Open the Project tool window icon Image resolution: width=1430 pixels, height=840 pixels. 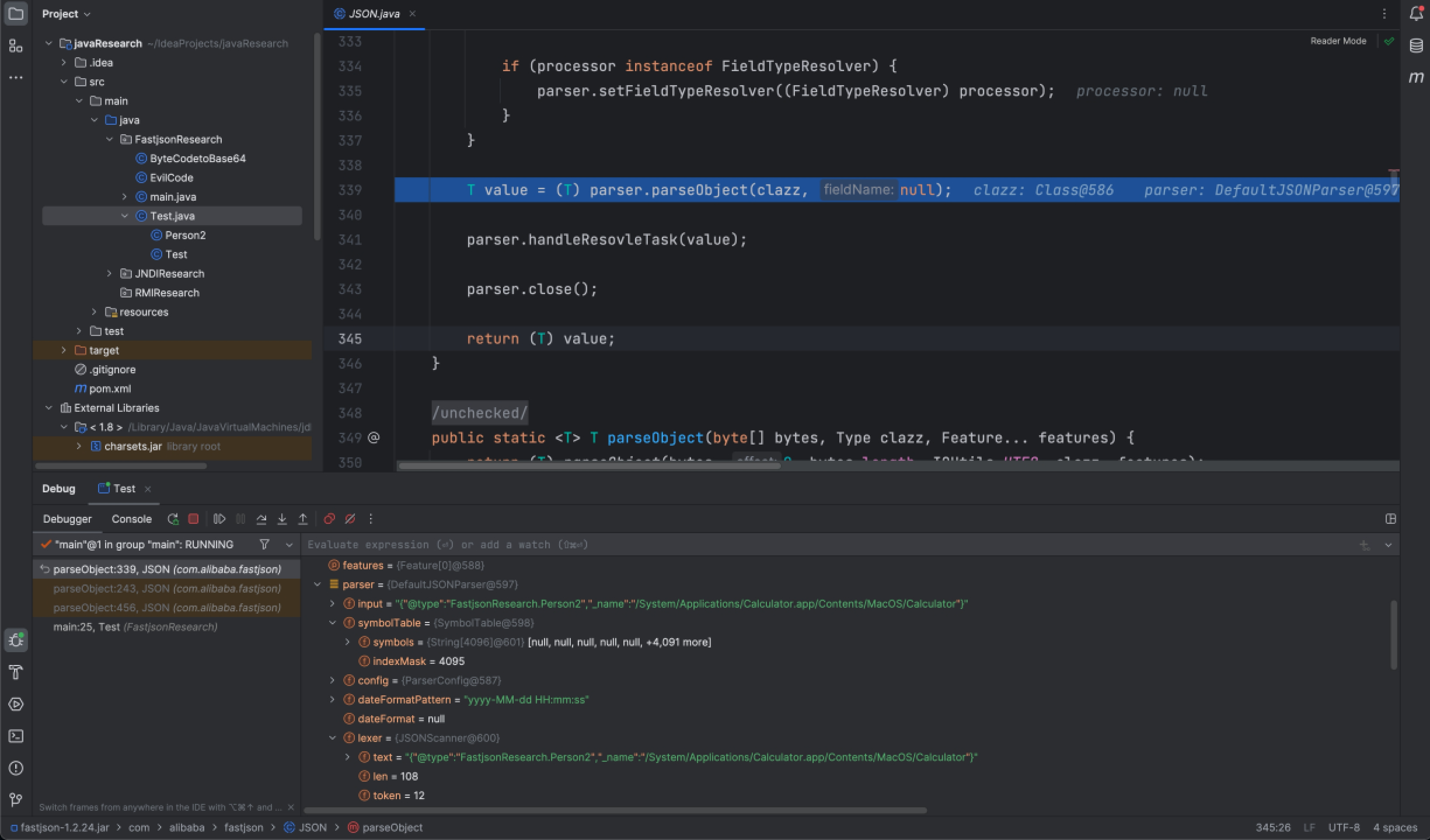[16, 14]
